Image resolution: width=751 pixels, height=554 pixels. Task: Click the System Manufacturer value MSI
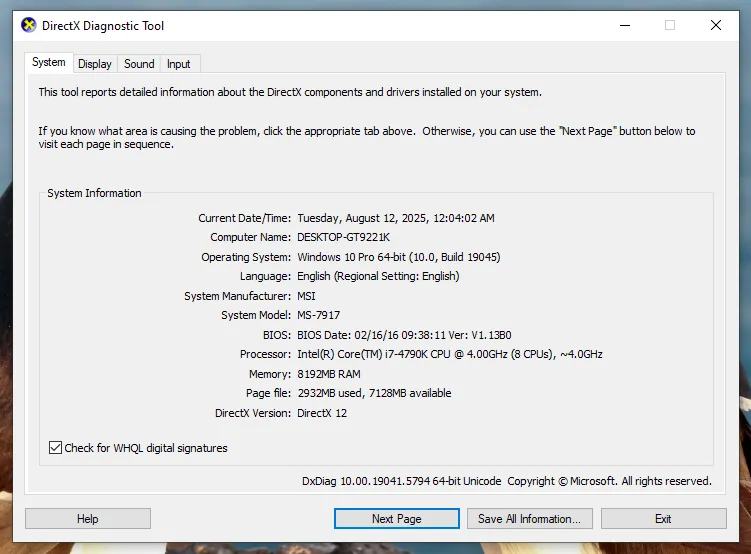click(x=306, y=296)
